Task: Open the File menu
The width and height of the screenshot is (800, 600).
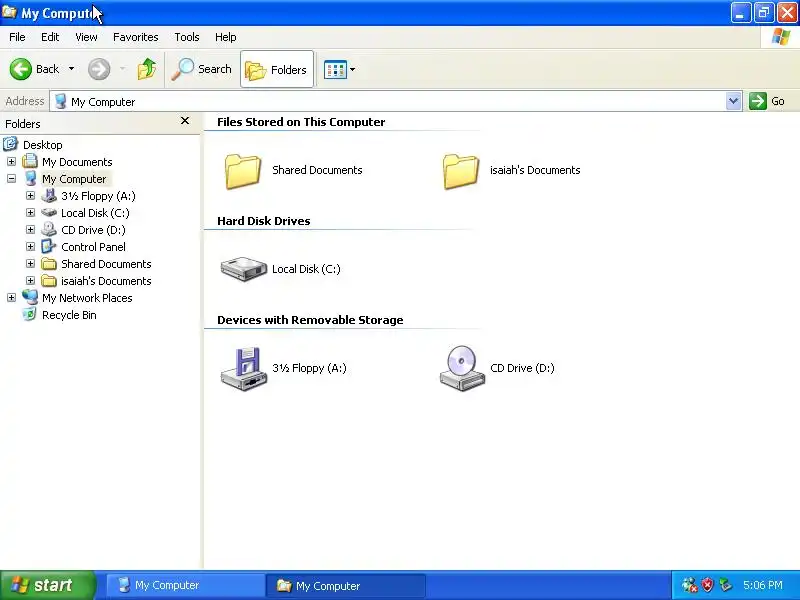Action: 17,37
